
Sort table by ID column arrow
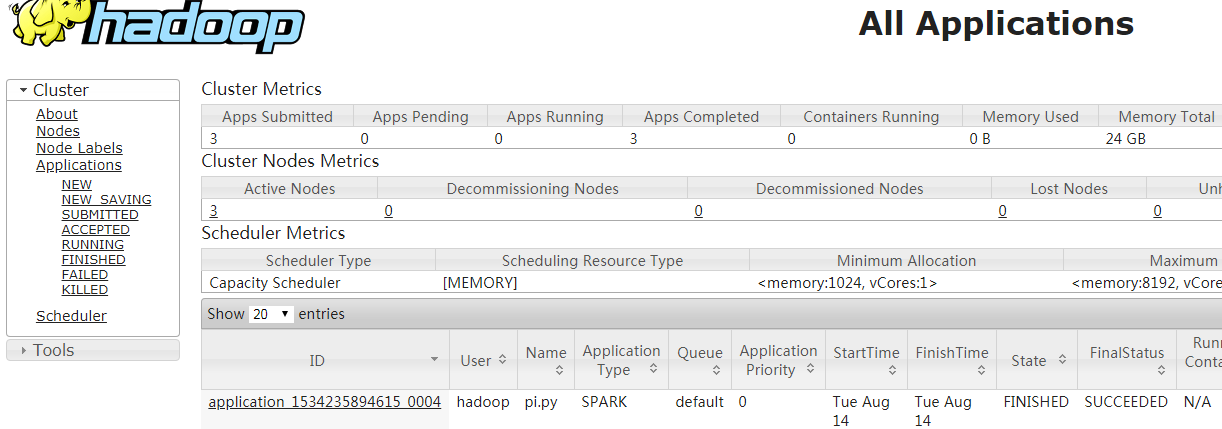[434, 359]
